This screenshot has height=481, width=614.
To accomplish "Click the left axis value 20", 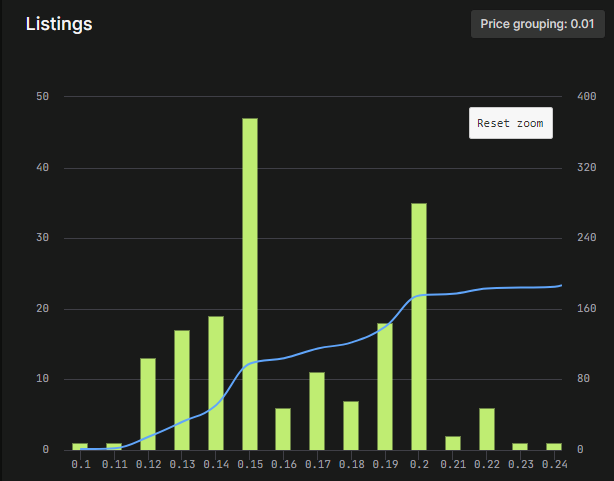I will coord(42,309).
